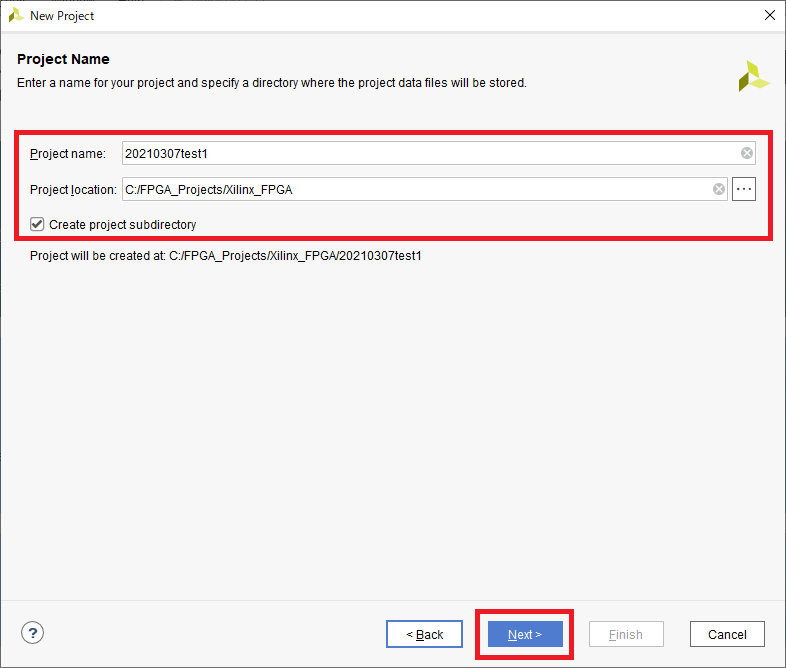
Task: Click the 'Project location:' field label
Action: 73,189
